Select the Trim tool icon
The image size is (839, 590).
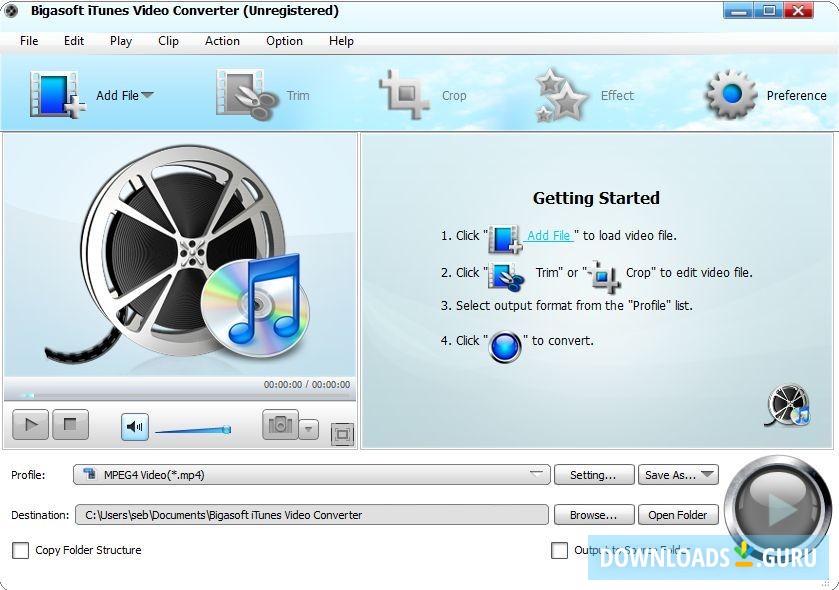point(247,95)
